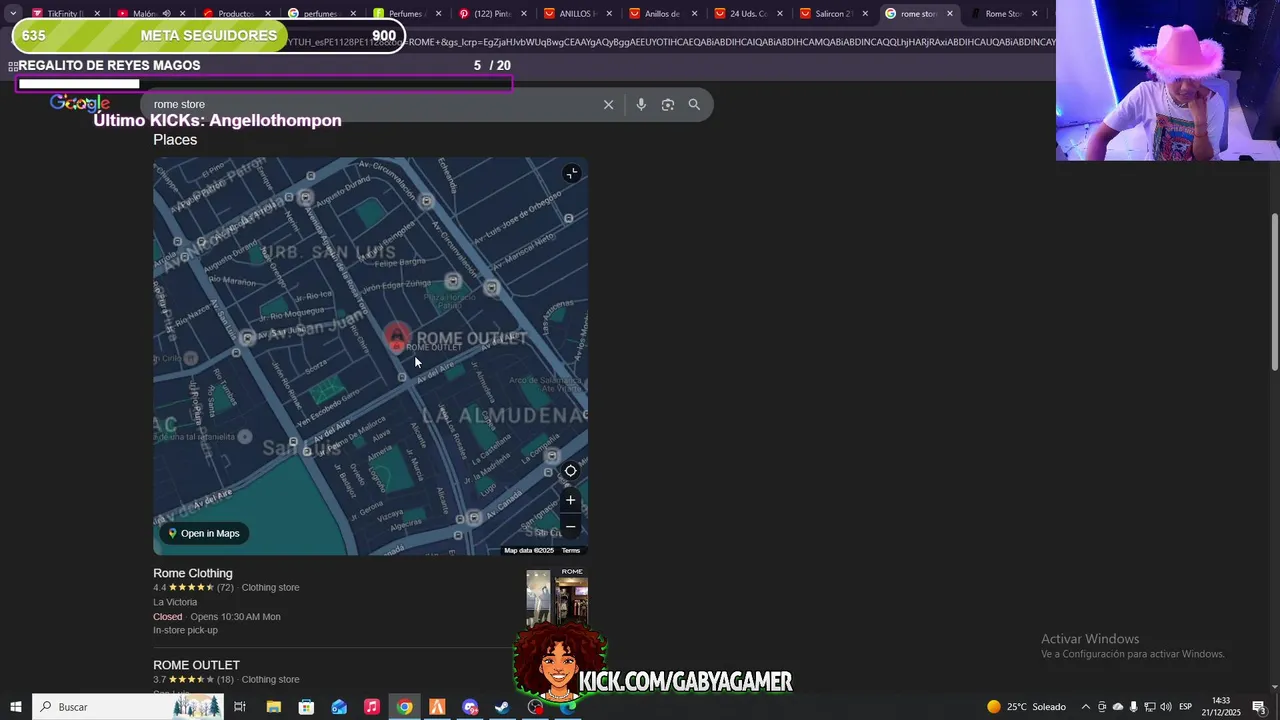Close the rome store active tab
1280x720 pixels.
(x=950, y=13)
